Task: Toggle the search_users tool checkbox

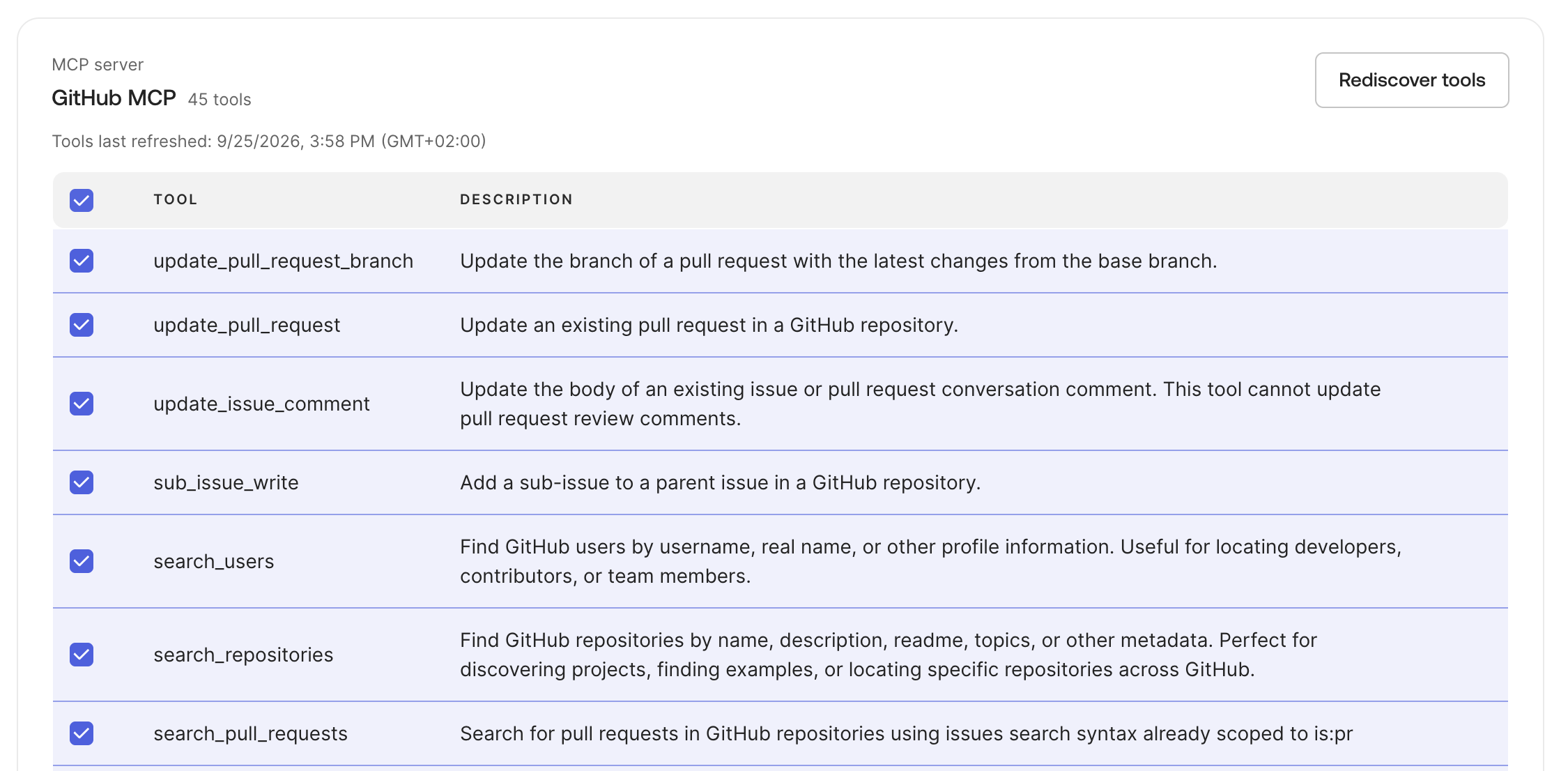Action: click(82, 561)
